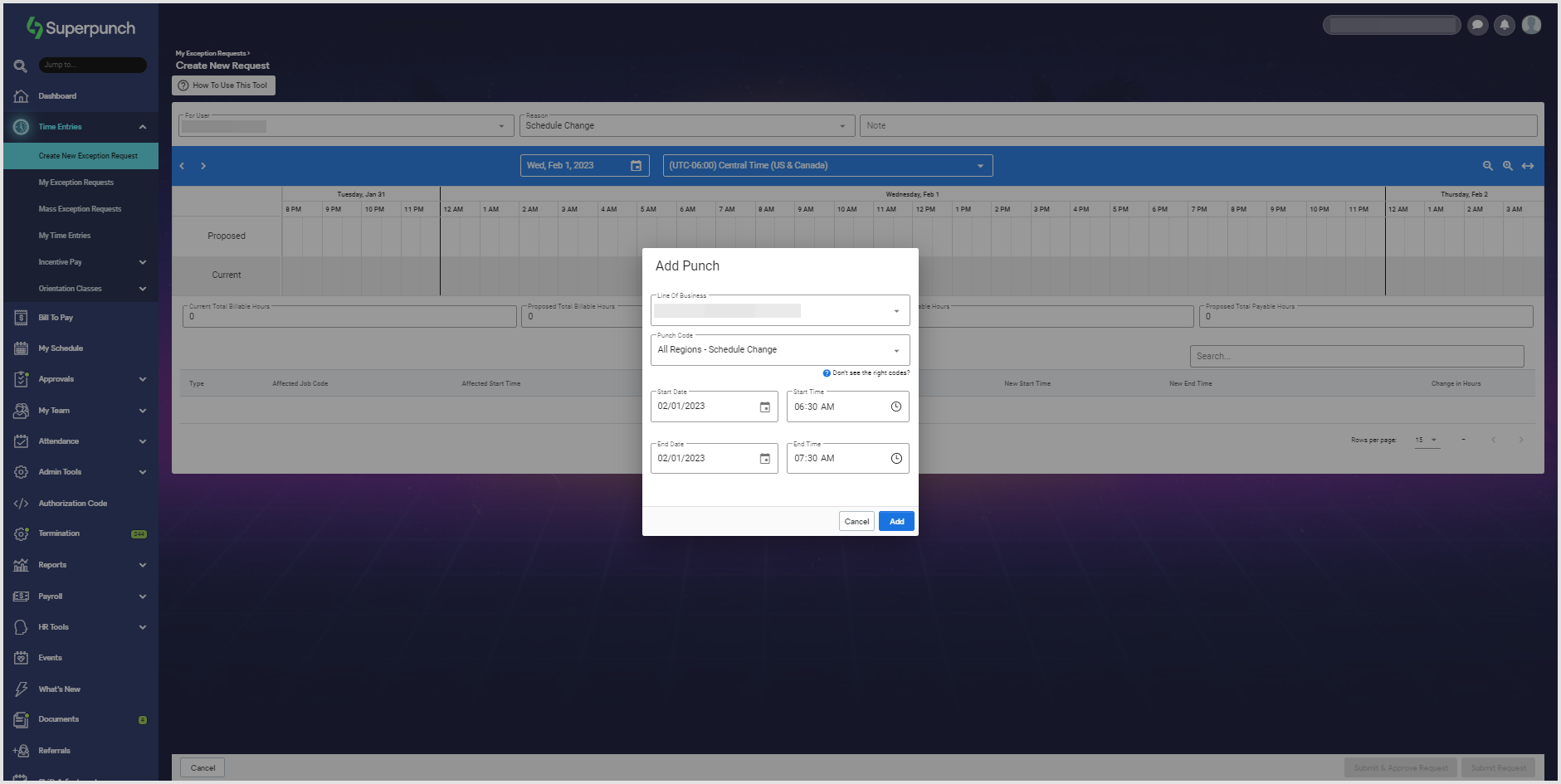Click the notifications bell icon
Screen dimensions: 1561x784
(x=1504, y=25)
